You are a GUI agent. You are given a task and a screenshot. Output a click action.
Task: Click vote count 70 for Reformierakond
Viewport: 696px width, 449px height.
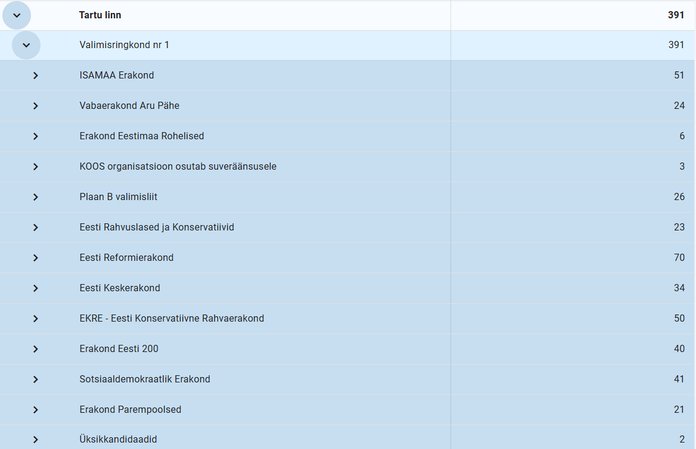pos(677,258)
